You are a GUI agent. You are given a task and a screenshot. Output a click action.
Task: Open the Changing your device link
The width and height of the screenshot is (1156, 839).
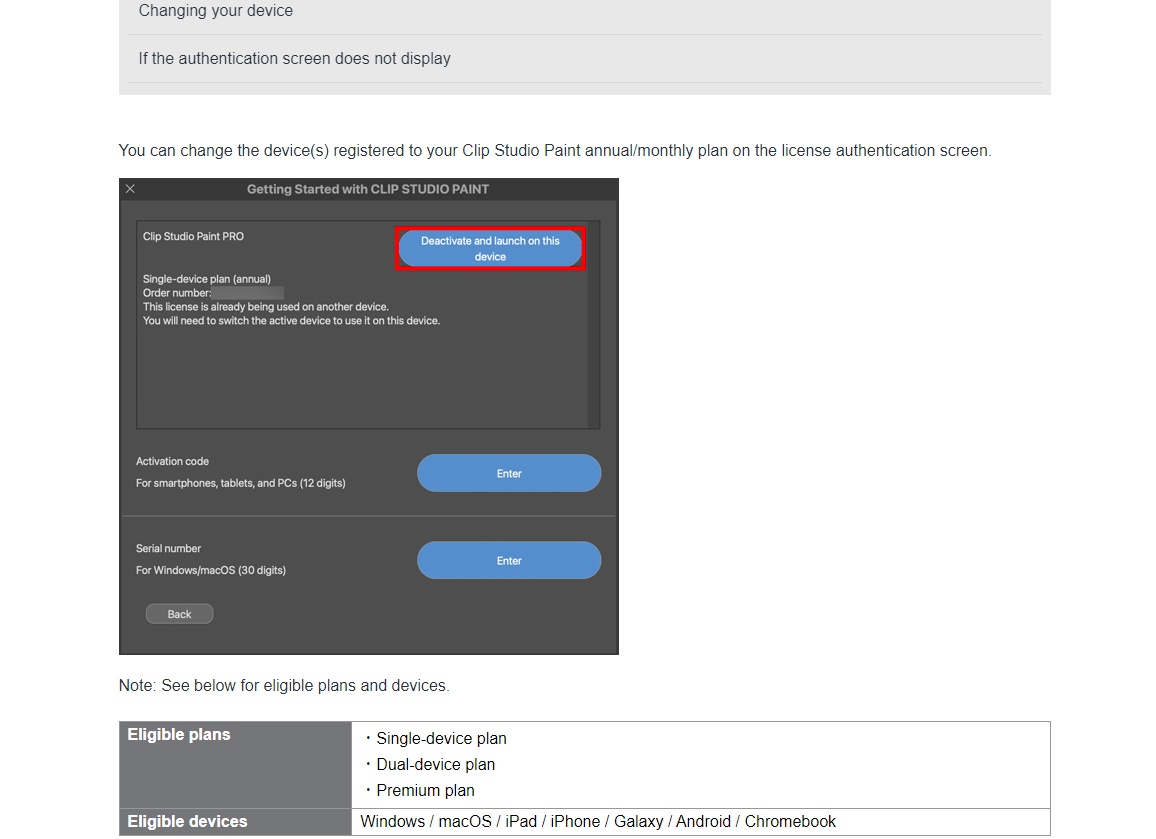(x=216, y=11)
